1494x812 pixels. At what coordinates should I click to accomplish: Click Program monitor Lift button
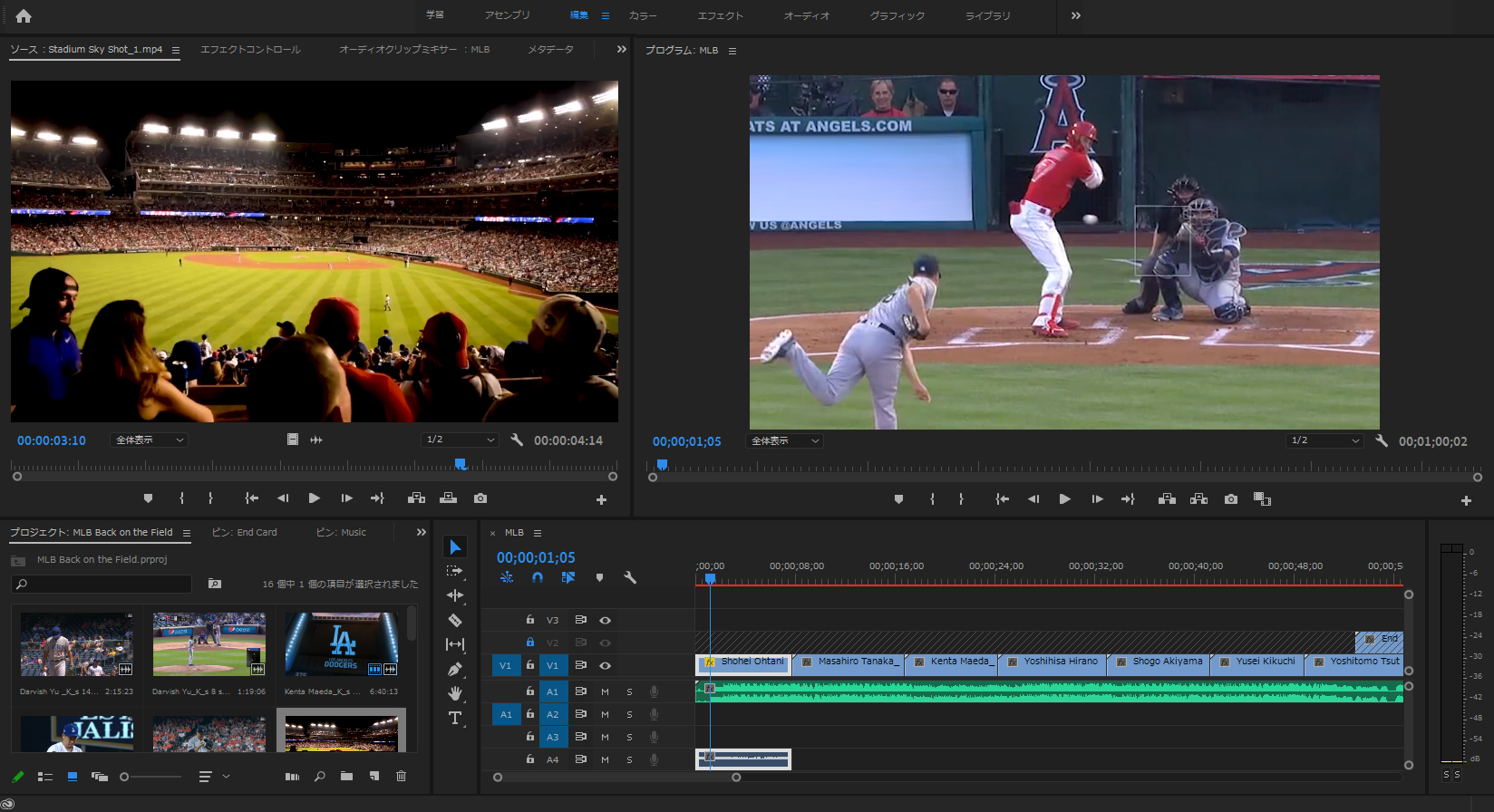(x=1167, y=499)
